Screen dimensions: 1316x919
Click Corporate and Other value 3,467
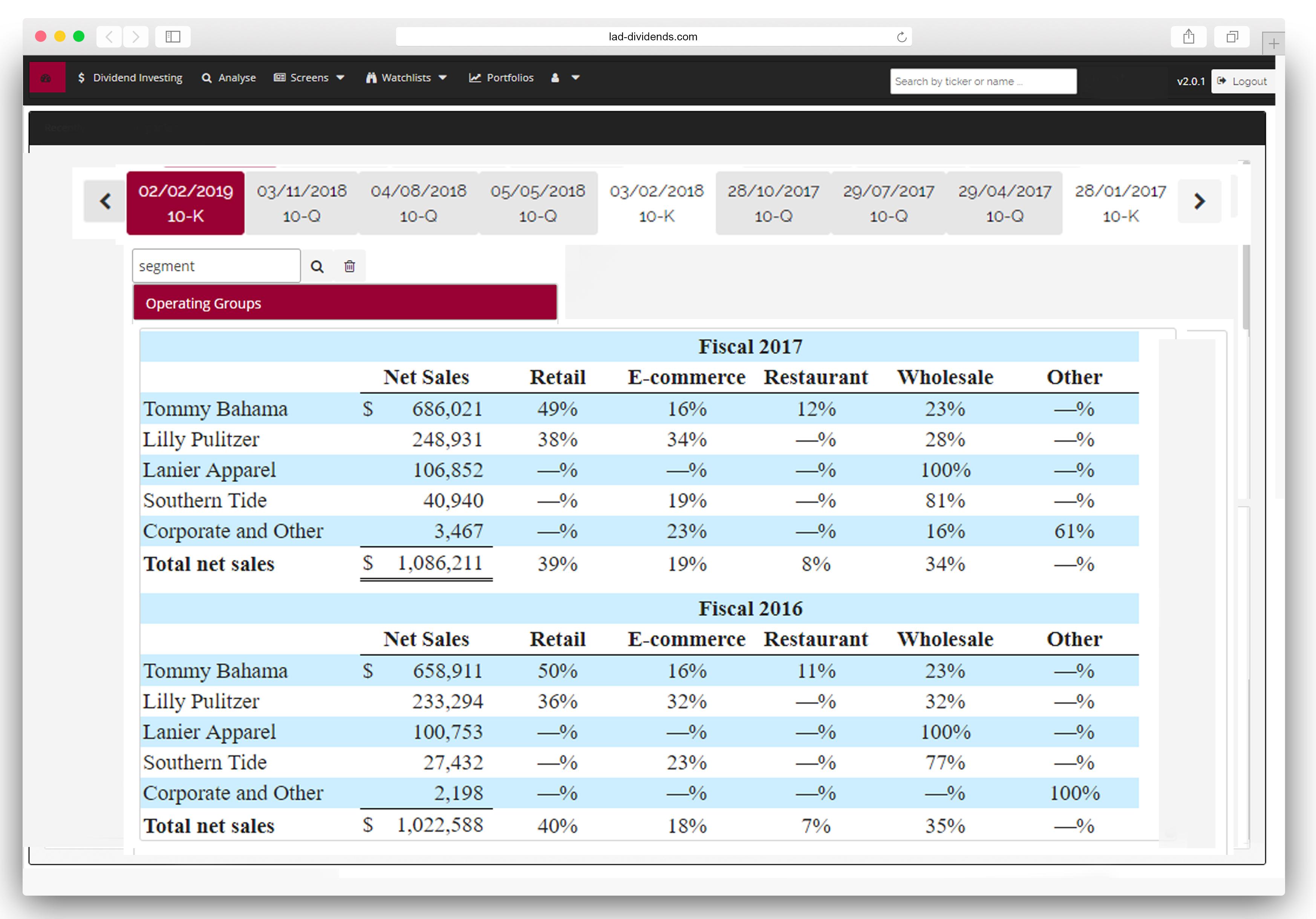click(459, 531)
